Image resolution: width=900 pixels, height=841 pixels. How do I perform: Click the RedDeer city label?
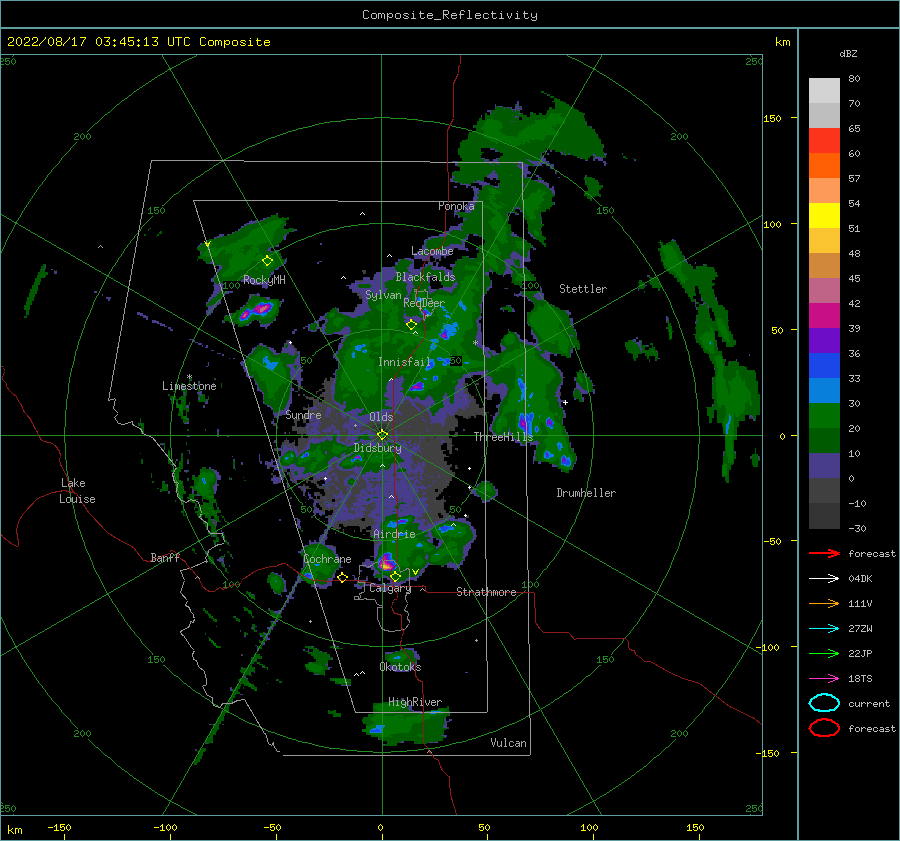point(424,303)
